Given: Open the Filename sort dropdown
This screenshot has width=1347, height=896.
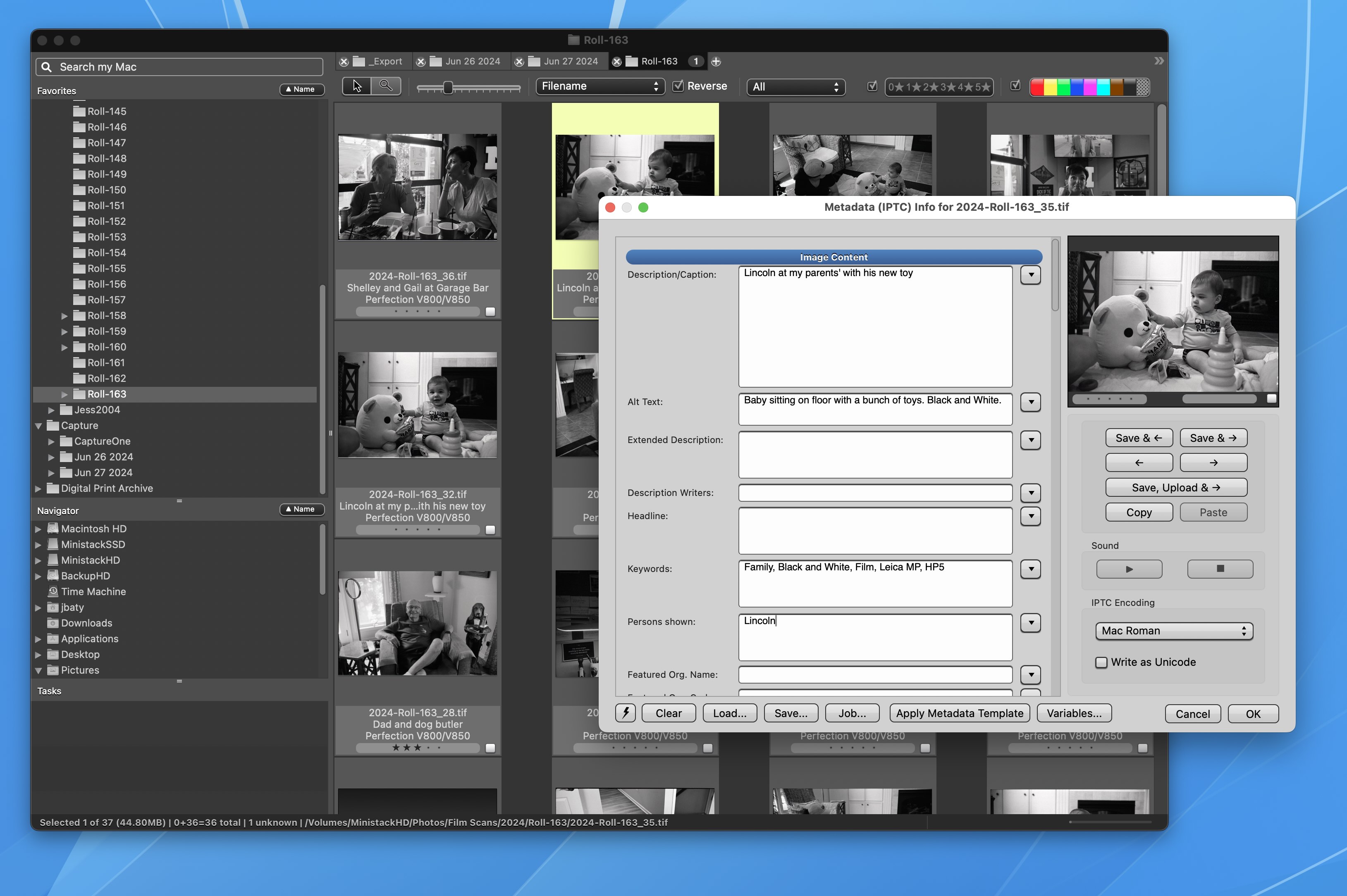Looking at the screenshot, I should pos(599,86).
